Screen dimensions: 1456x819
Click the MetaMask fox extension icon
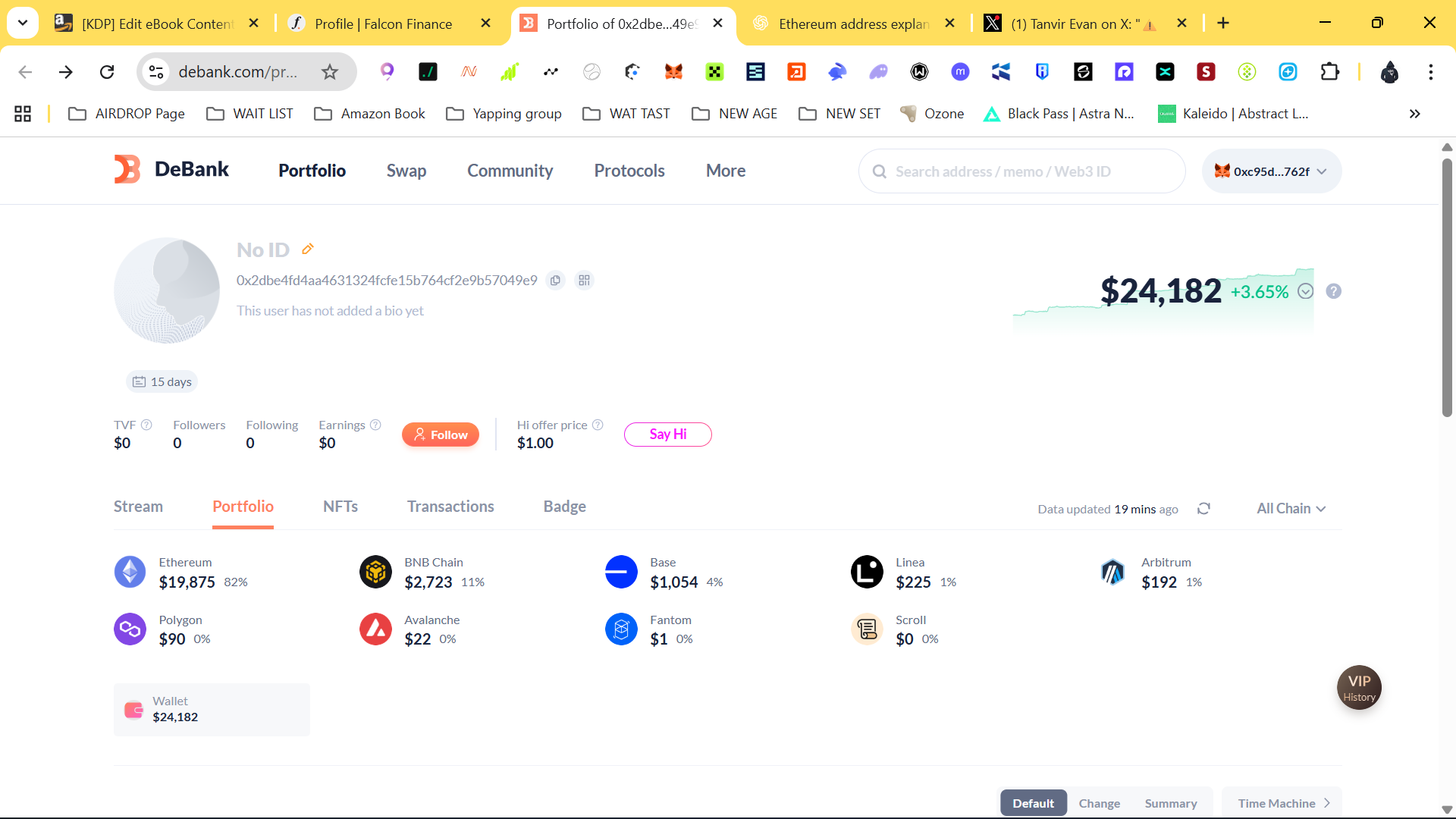[x=673, y=72]
